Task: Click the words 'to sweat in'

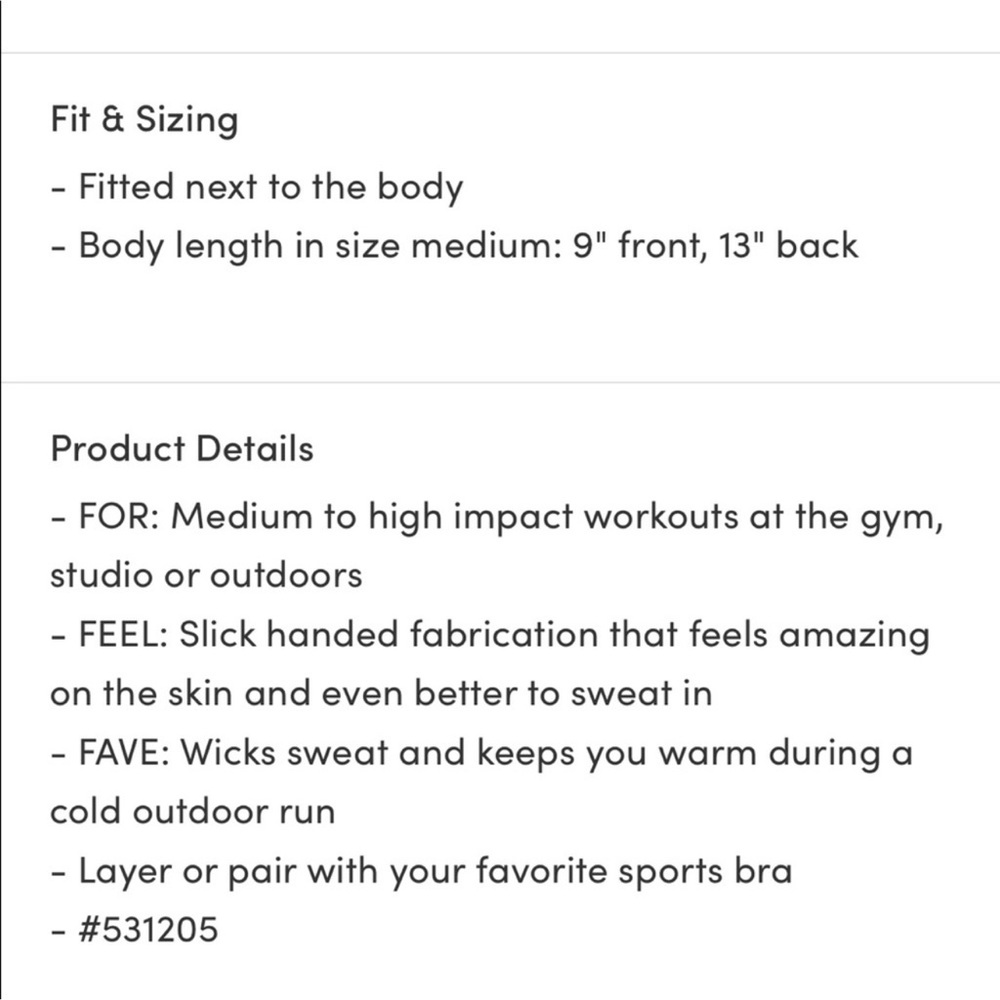Action: [630, 694]
